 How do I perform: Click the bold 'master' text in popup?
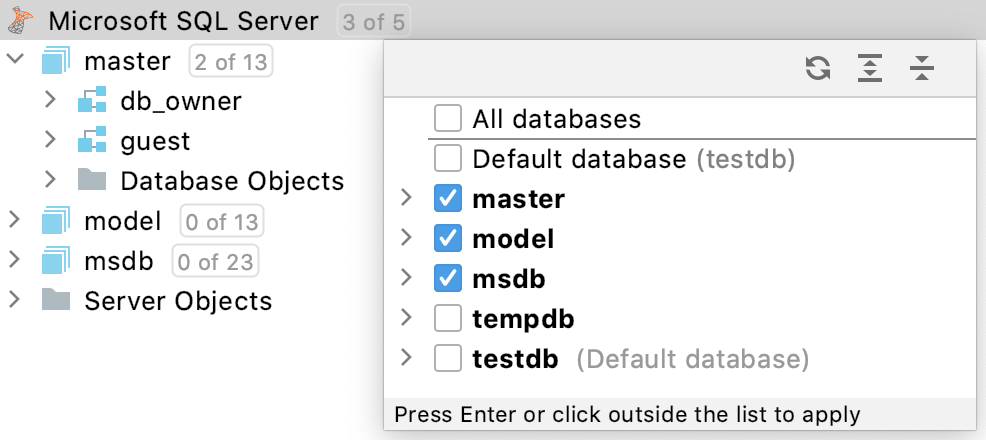coord(519,199)
